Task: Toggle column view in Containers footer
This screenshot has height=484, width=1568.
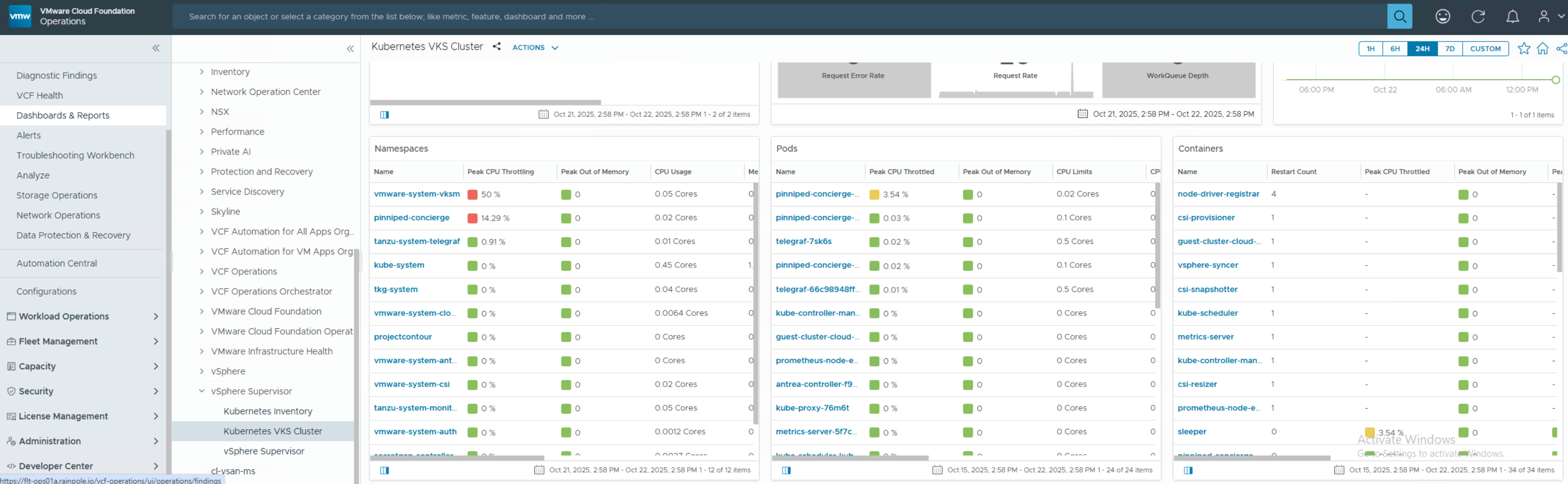Action: 1188,470
